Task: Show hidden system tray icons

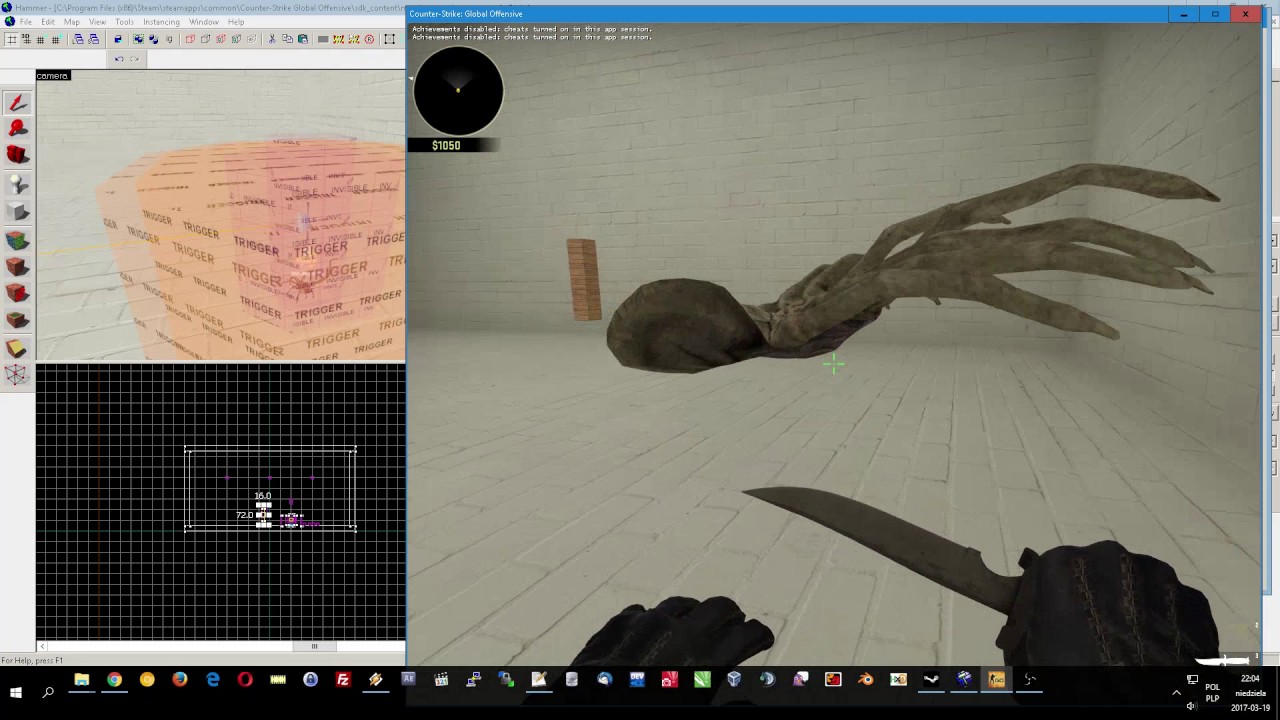Action: click(x=1176, y=692)
